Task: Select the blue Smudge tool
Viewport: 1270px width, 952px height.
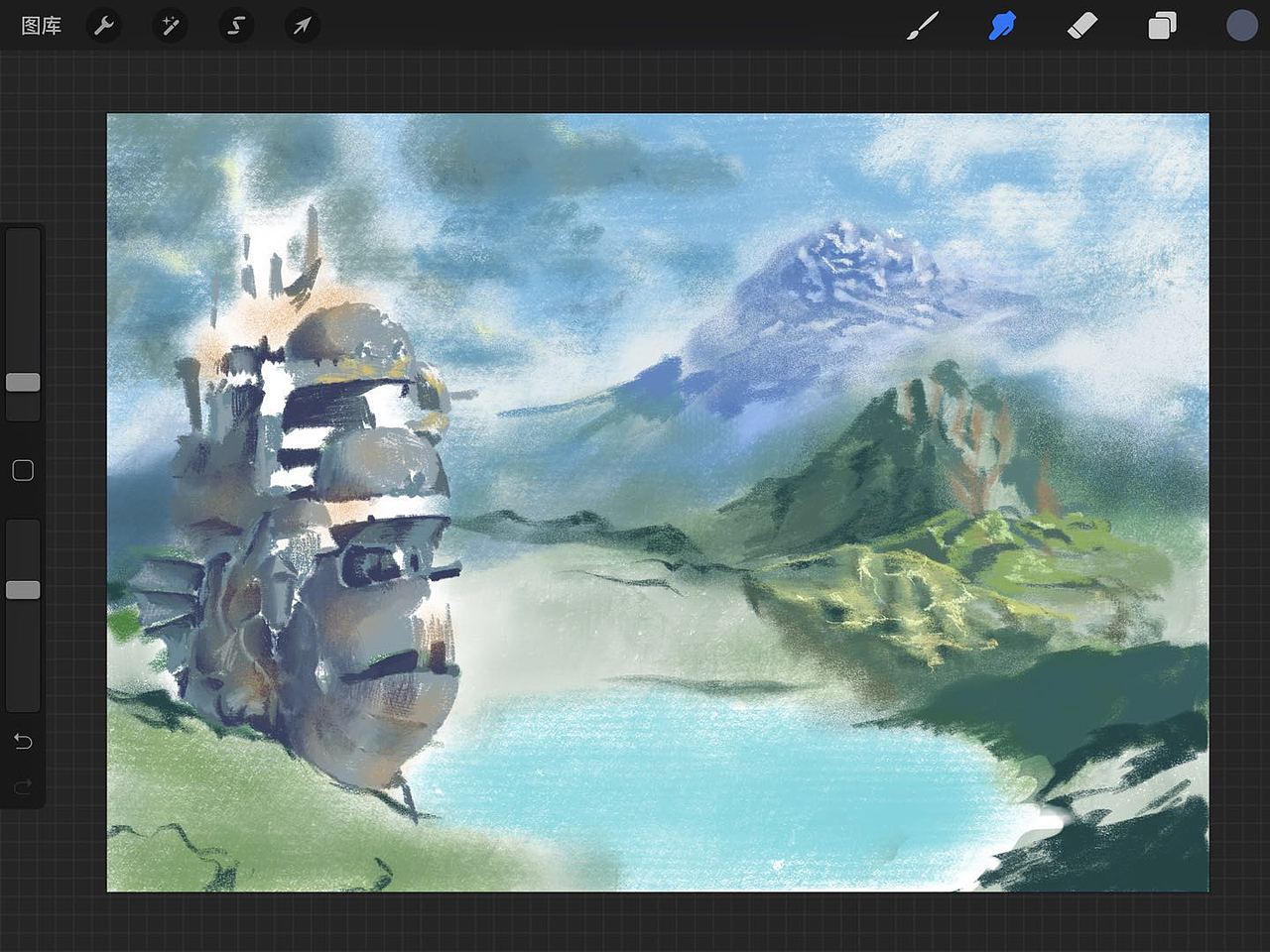Action: 1002,26
